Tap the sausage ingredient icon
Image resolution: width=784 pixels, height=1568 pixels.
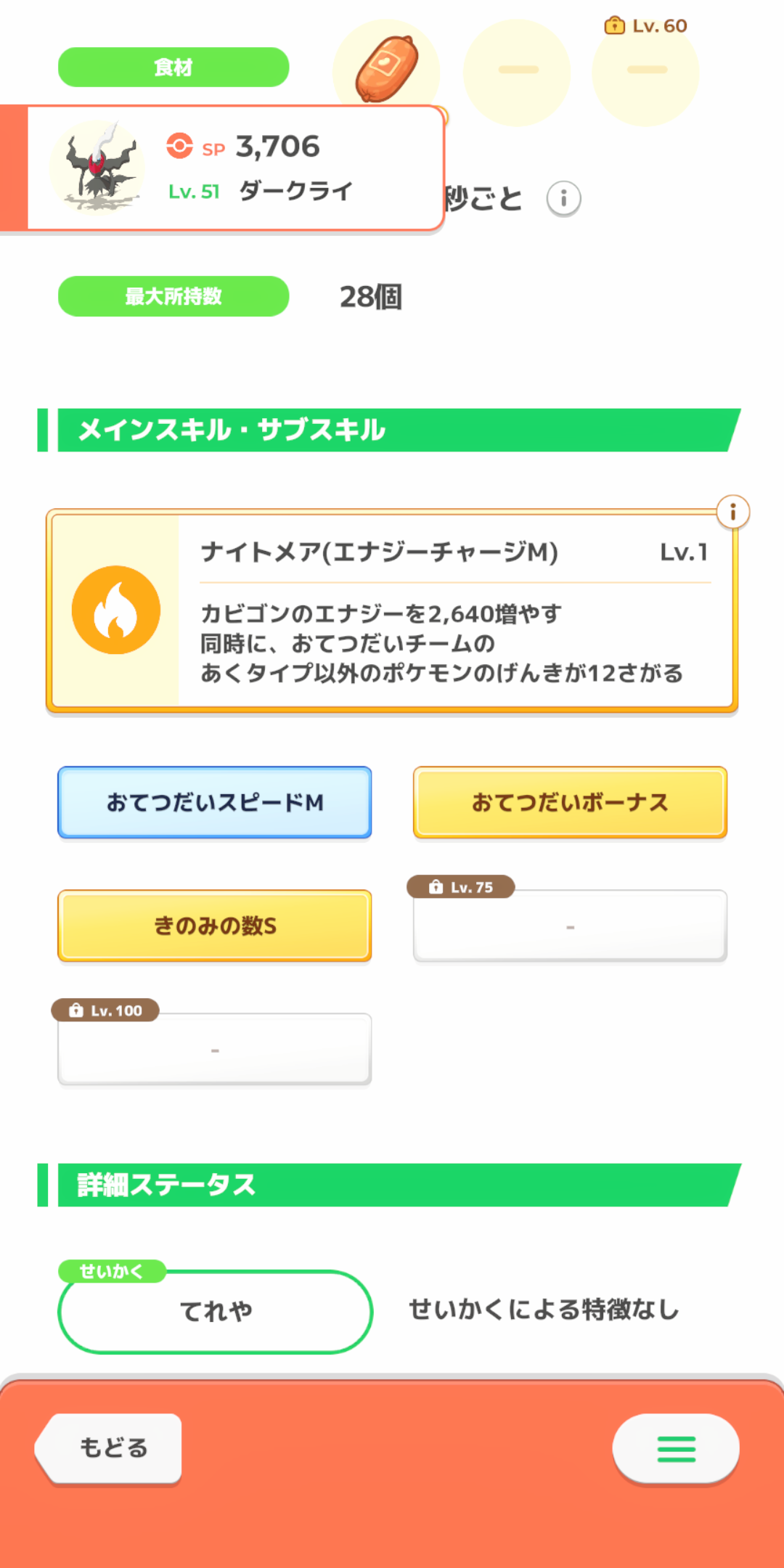coord(387,69)
